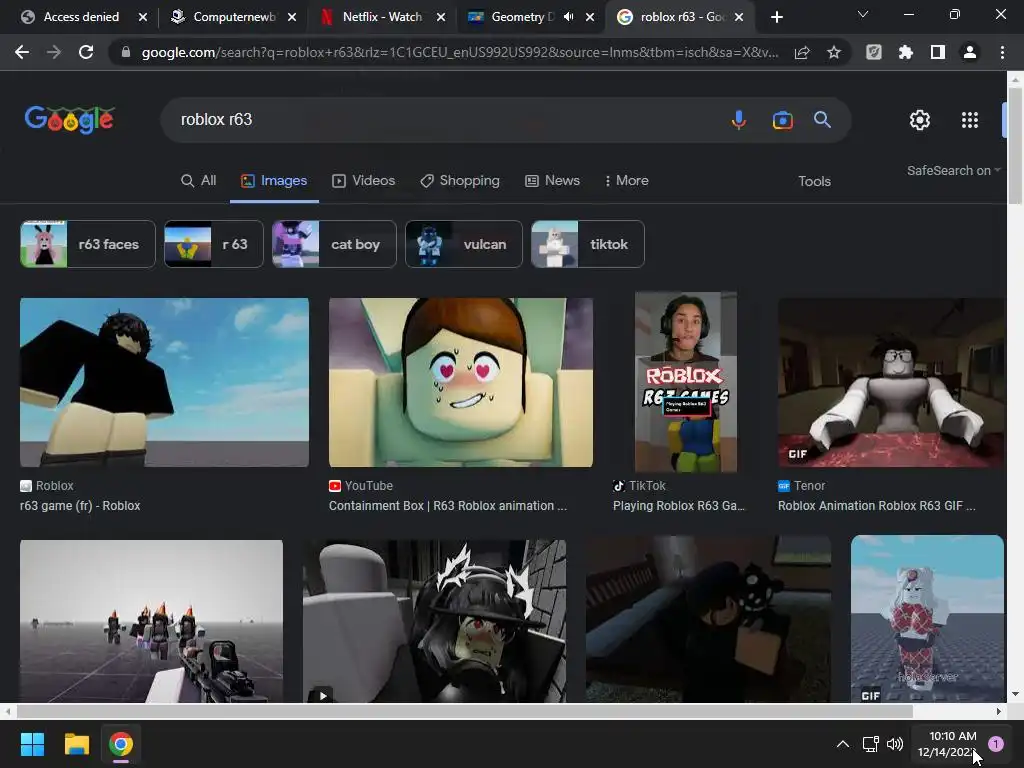1024x768 pixels.
Task: Open the tab search dropdown chevron
Action: coord(863,14)
